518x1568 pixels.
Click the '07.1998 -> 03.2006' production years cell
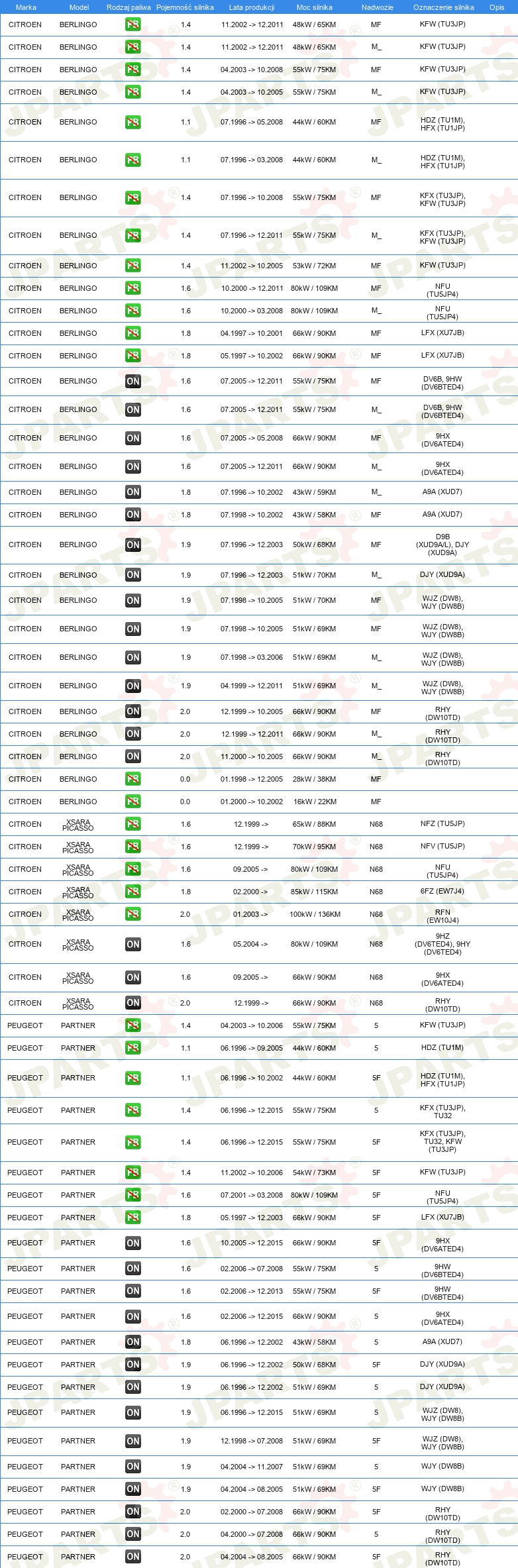(x=252, y=657)
